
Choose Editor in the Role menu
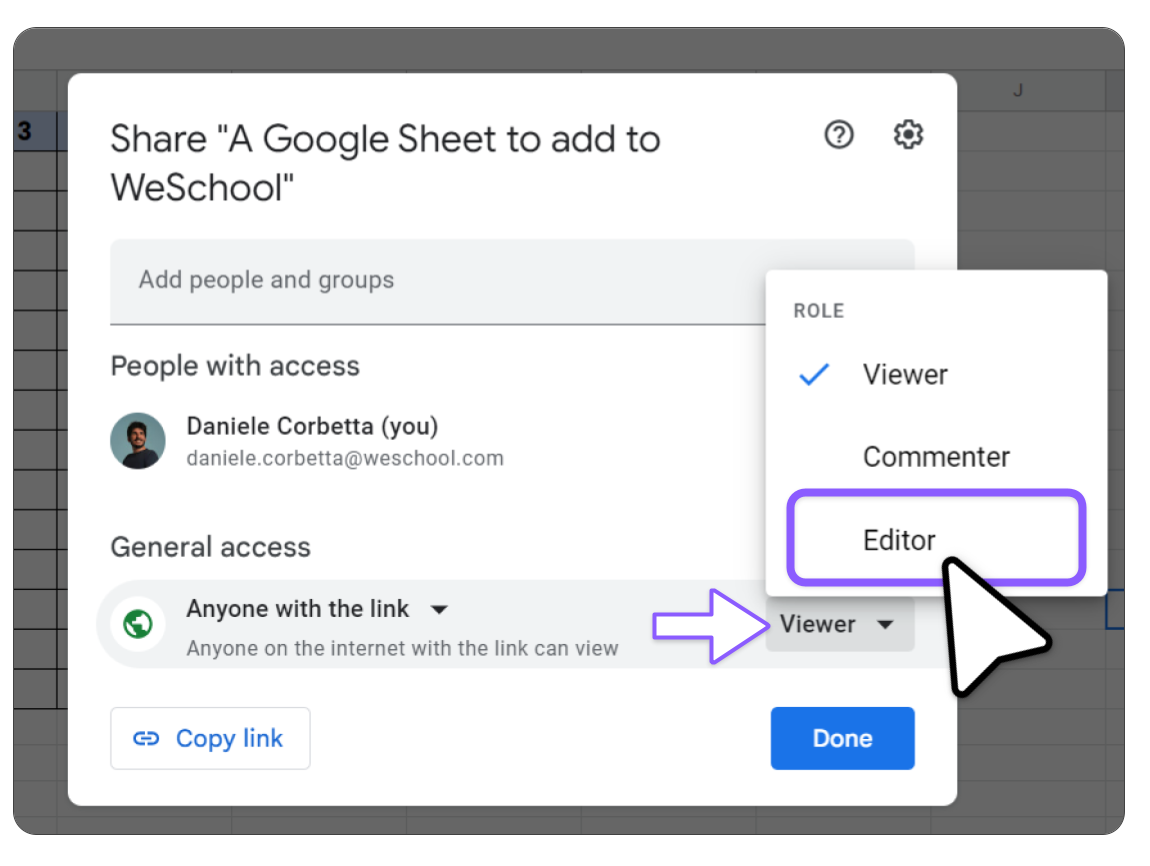click(x=937, y=538)
